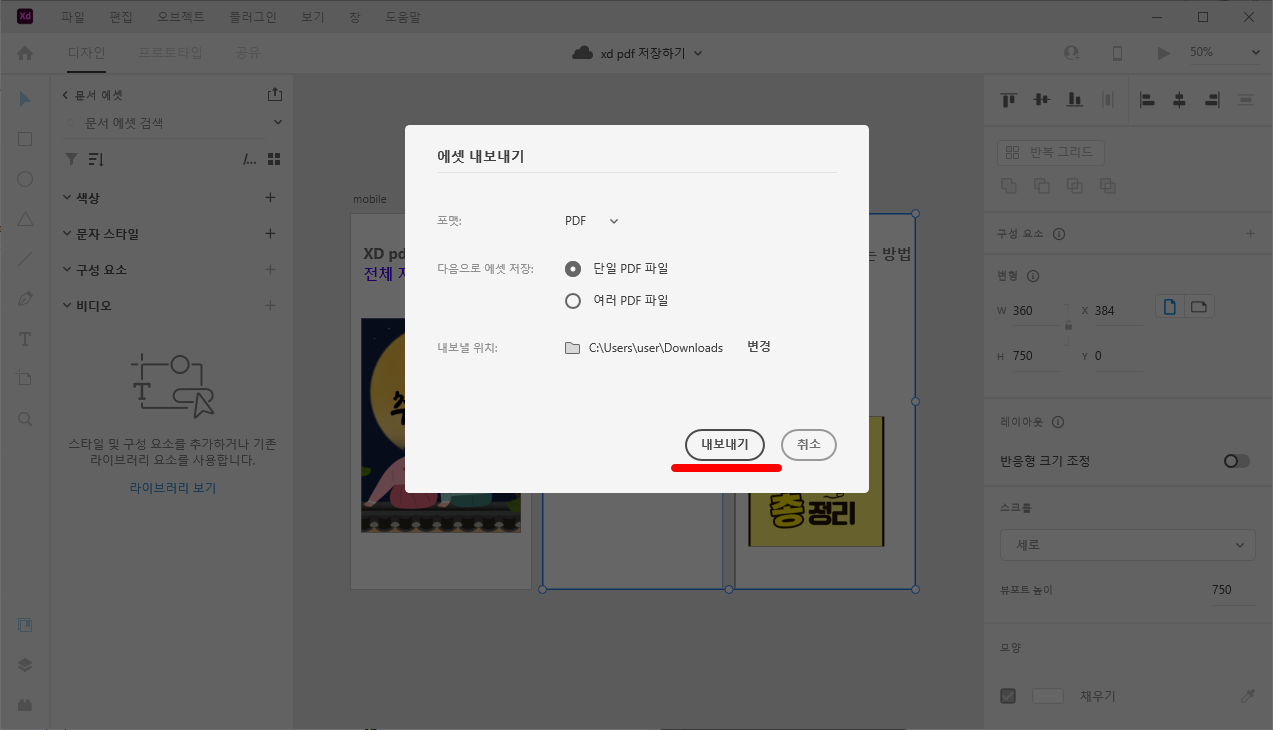Select the Pen tool
The image size is (1273, 730).
tap(24, 298)
